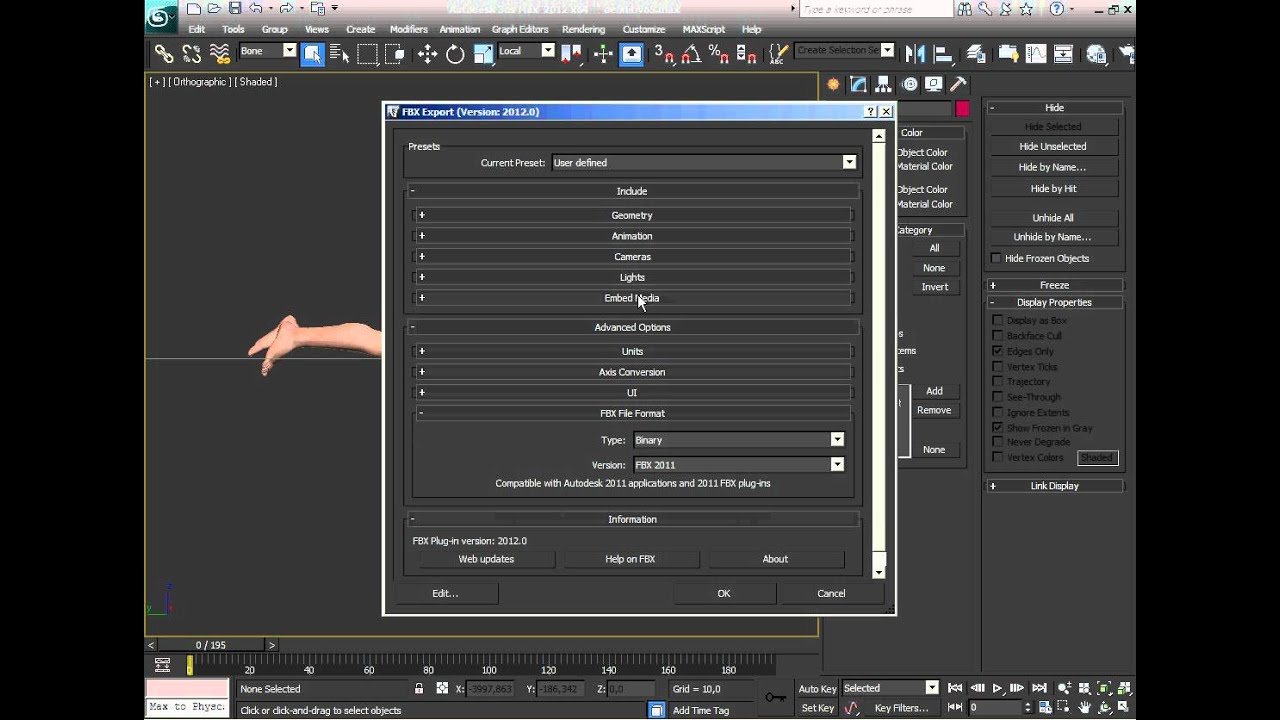Open the FBX Version dropdown
Image resolution: width=1280 pixels, height=720 pixels.
click(739, 465)
